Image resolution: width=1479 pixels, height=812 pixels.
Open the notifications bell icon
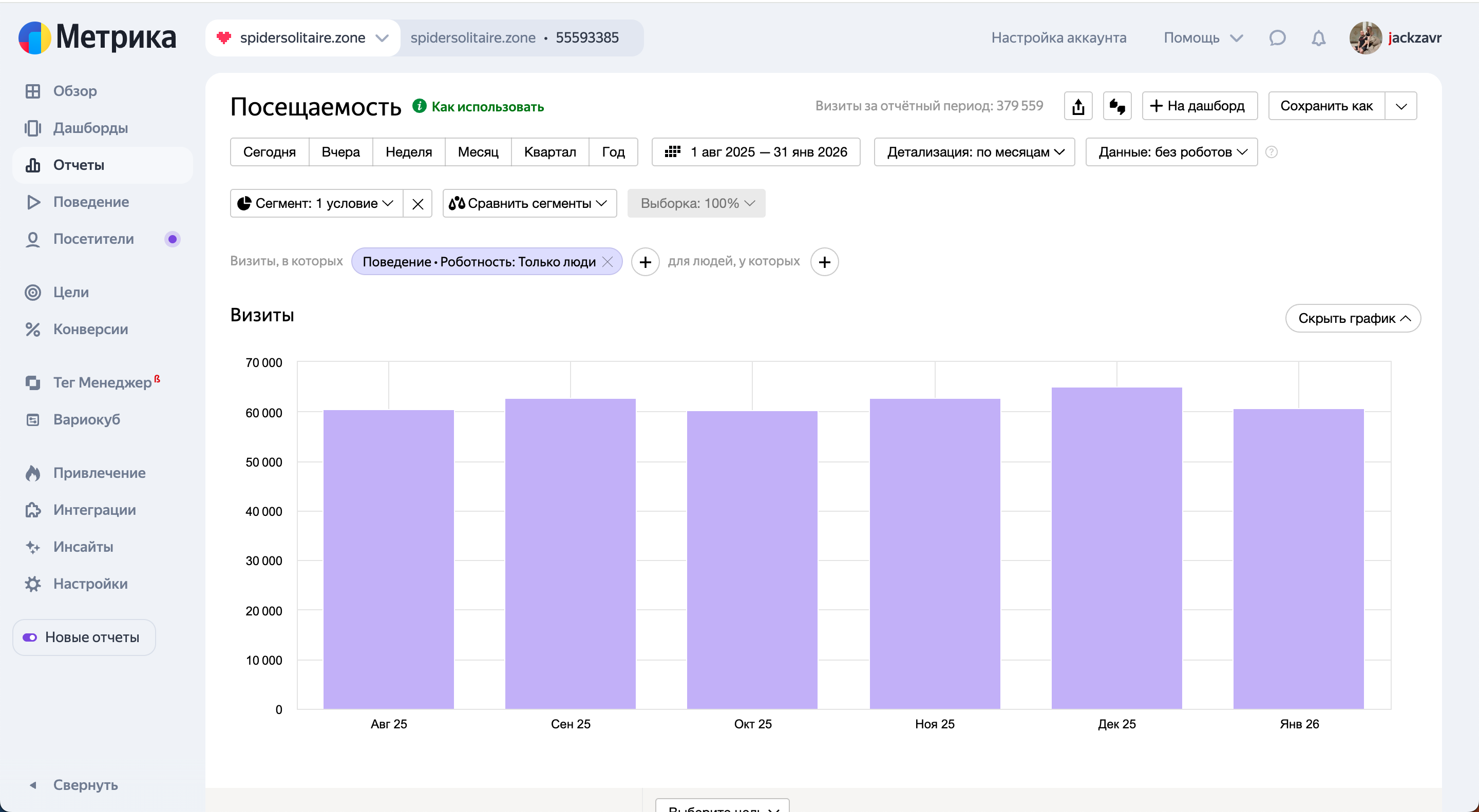click(x=1318, y=38)
